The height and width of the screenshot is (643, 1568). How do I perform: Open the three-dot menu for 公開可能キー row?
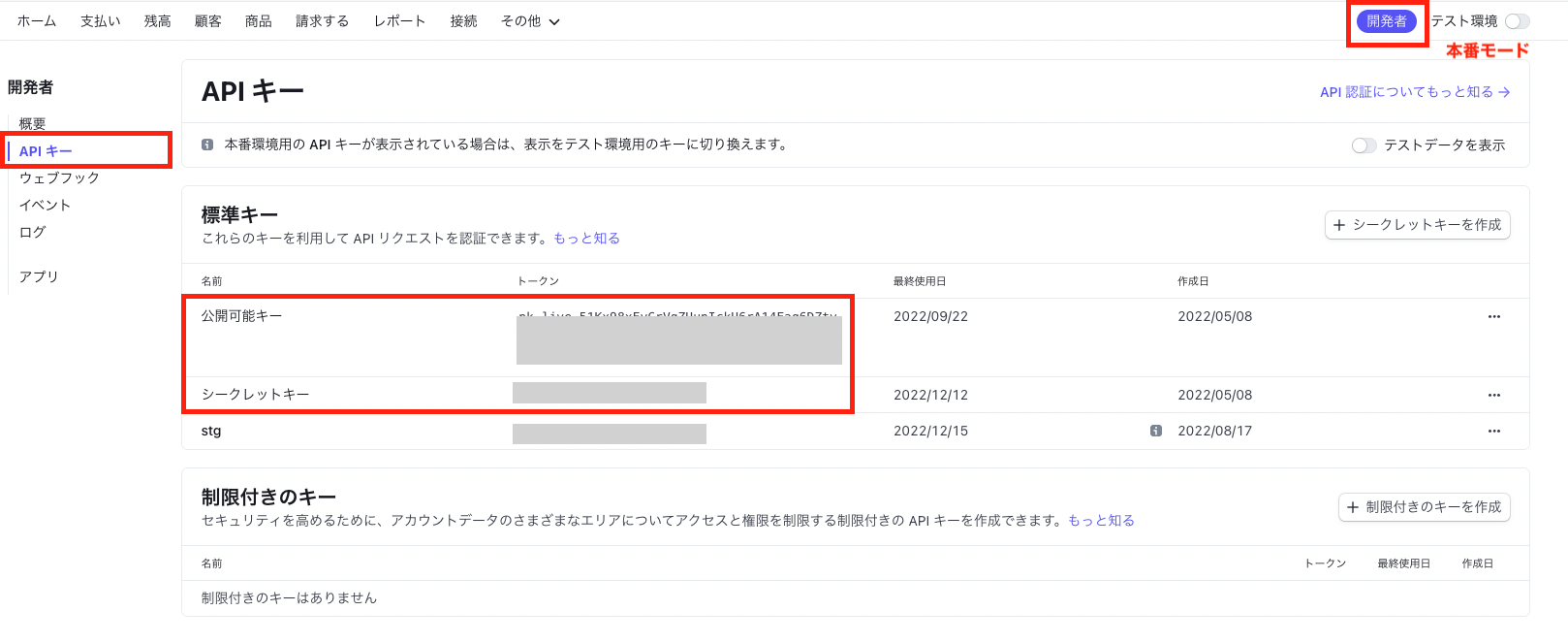click(1493, 317)
